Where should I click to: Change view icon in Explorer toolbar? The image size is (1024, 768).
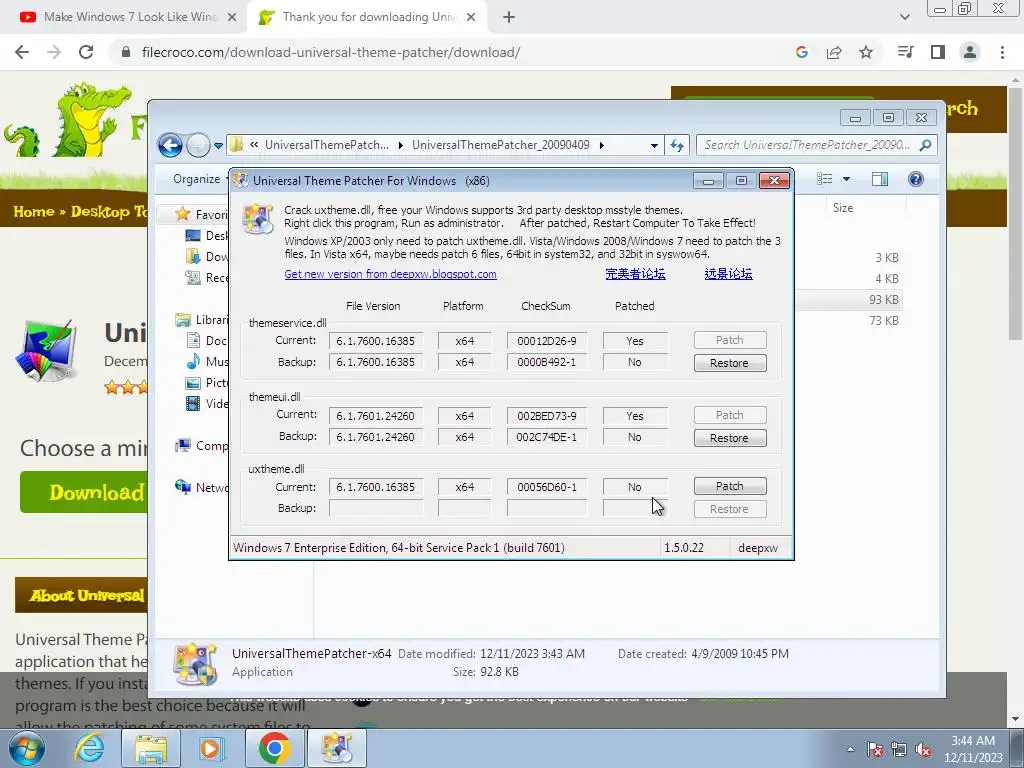tap(825, 179)
